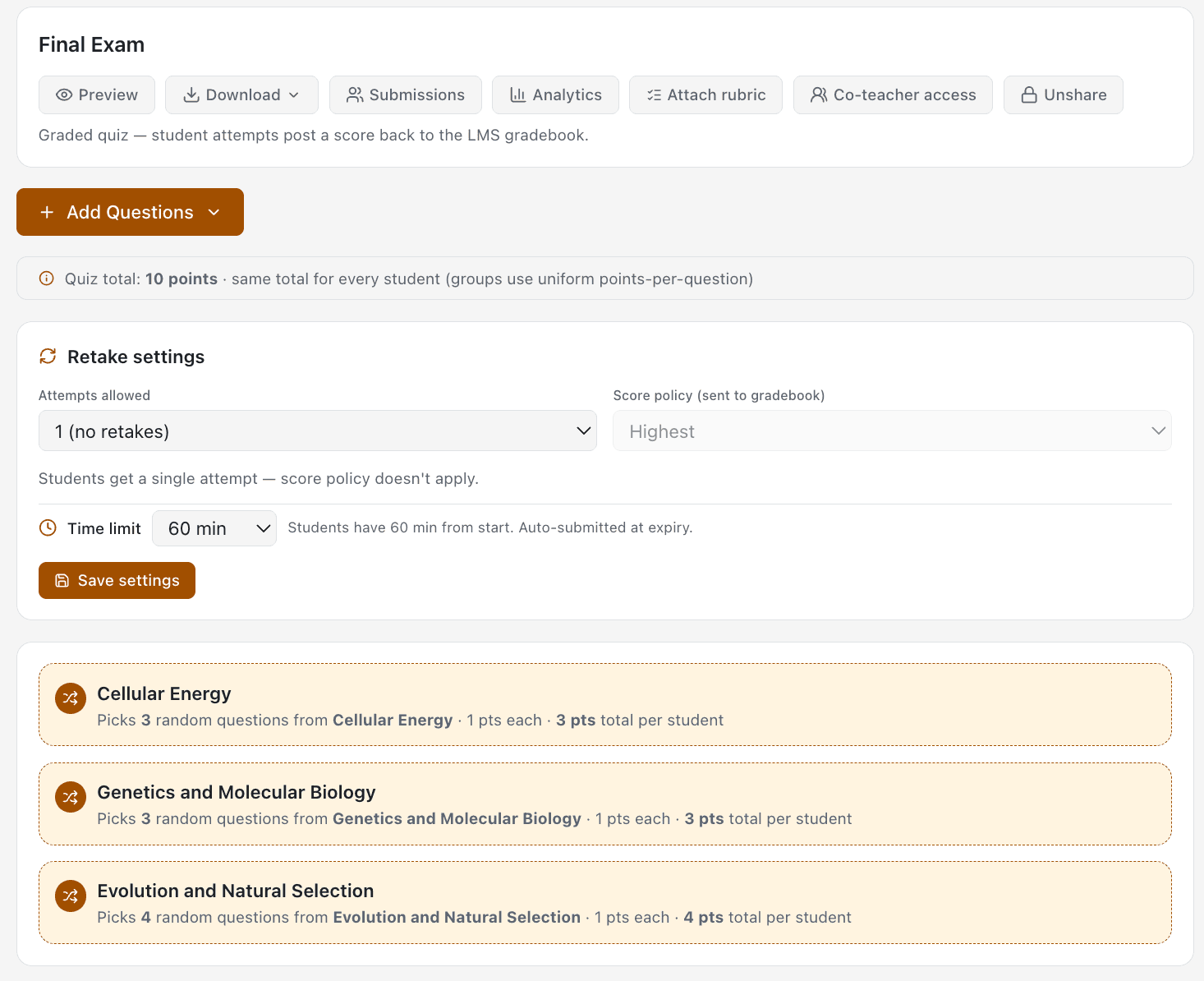Click the Final Exam title
The image size is (1204, 981).
click(92, 45)
